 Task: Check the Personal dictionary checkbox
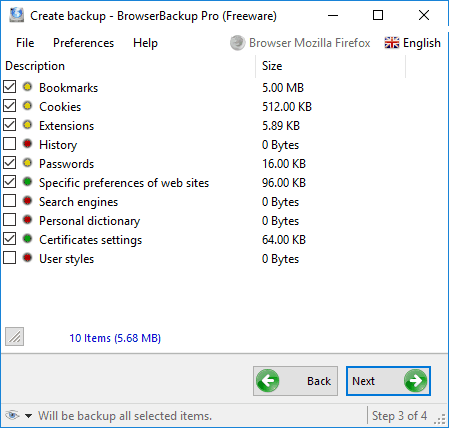pos(10,220)
